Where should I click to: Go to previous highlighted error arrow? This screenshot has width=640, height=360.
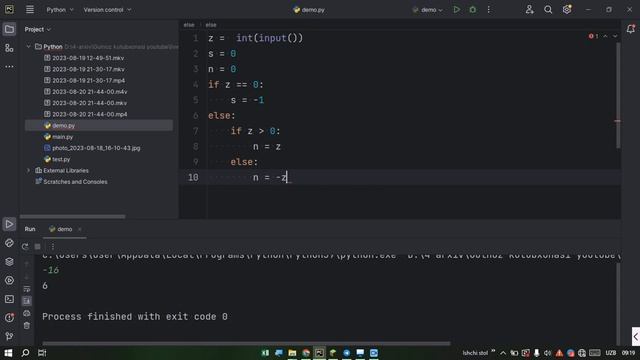click(x=606, y=36)
